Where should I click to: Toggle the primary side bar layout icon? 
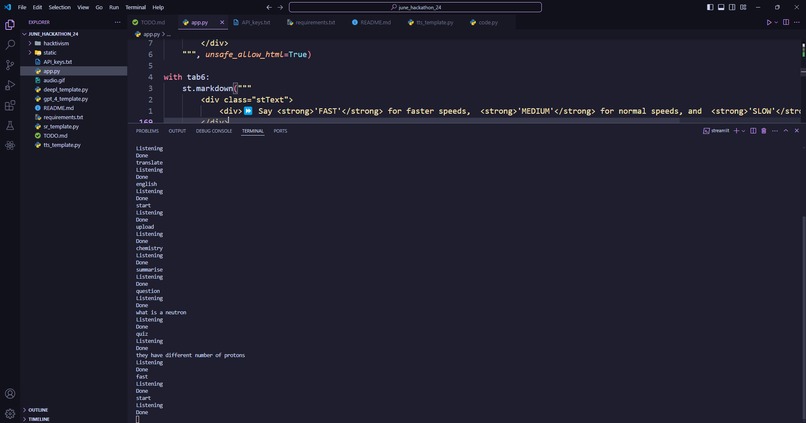[x=710, y=7]
